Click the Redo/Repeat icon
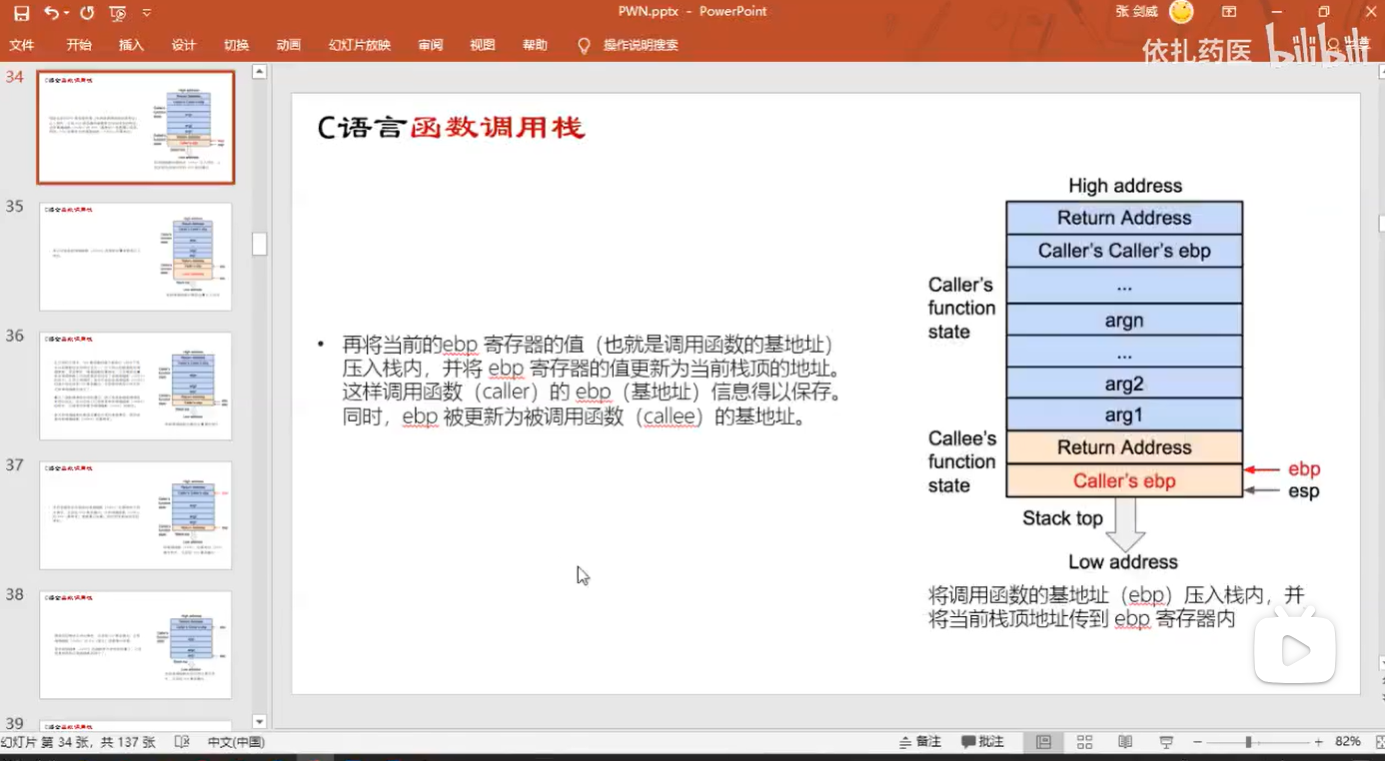Image resolution: width=1385 pixels, height=761 pixels. [x=87, y=13]
